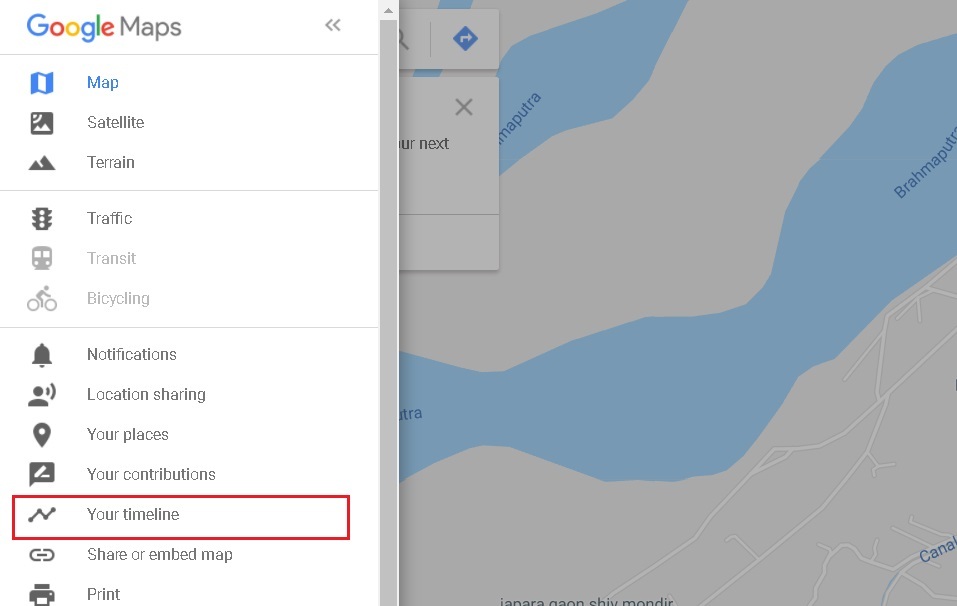Select the Satellite view icon
Viewport: 957px width, 606px height.
pyautogui.click(x=42, y=123)
